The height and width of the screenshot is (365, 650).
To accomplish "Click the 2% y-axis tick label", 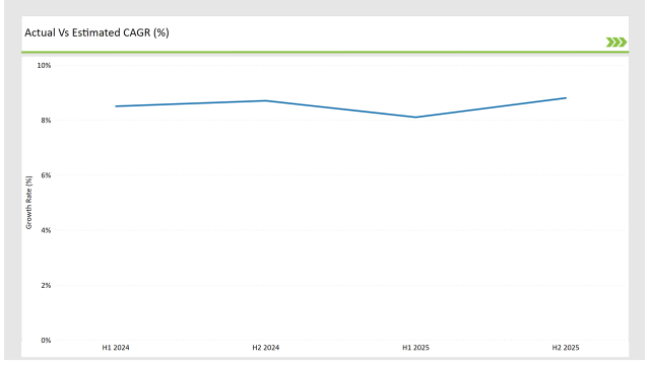I will (46, 285).
